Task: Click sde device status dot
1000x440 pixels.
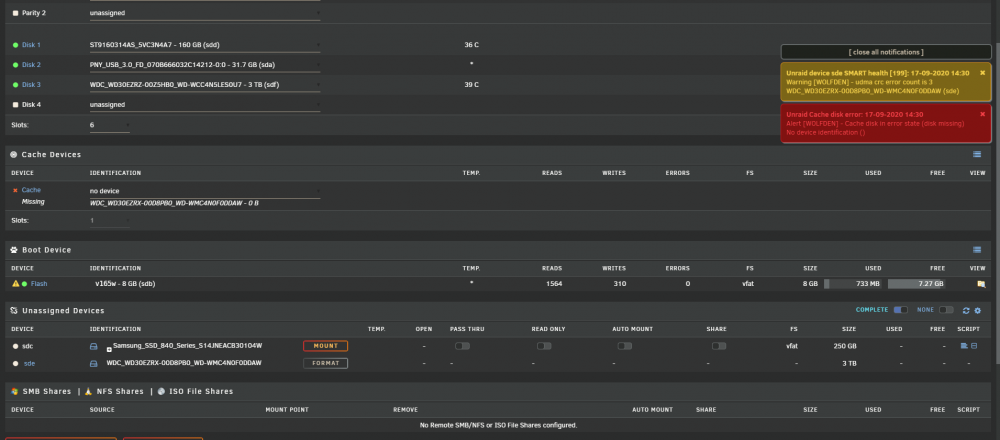Action: click(x=15, y=363)
